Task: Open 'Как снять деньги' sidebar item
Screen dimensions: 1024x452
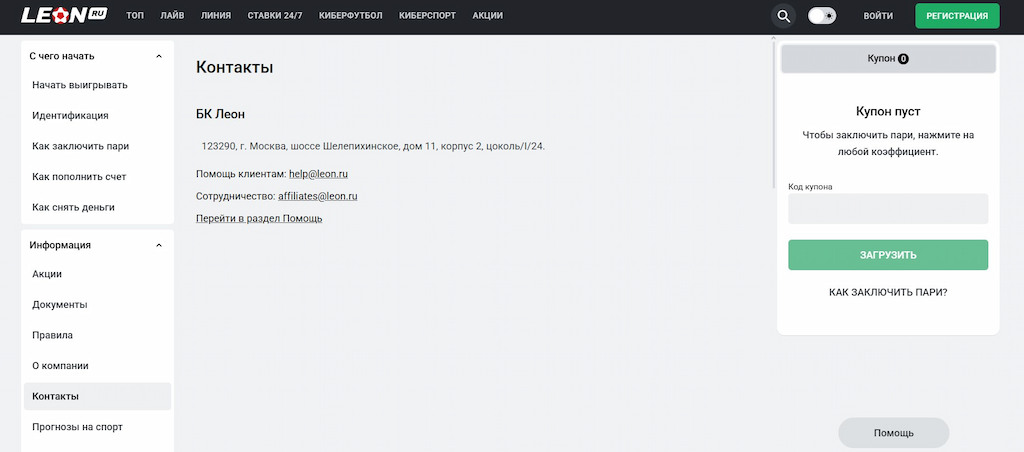Action: click(x=97, y=207)
